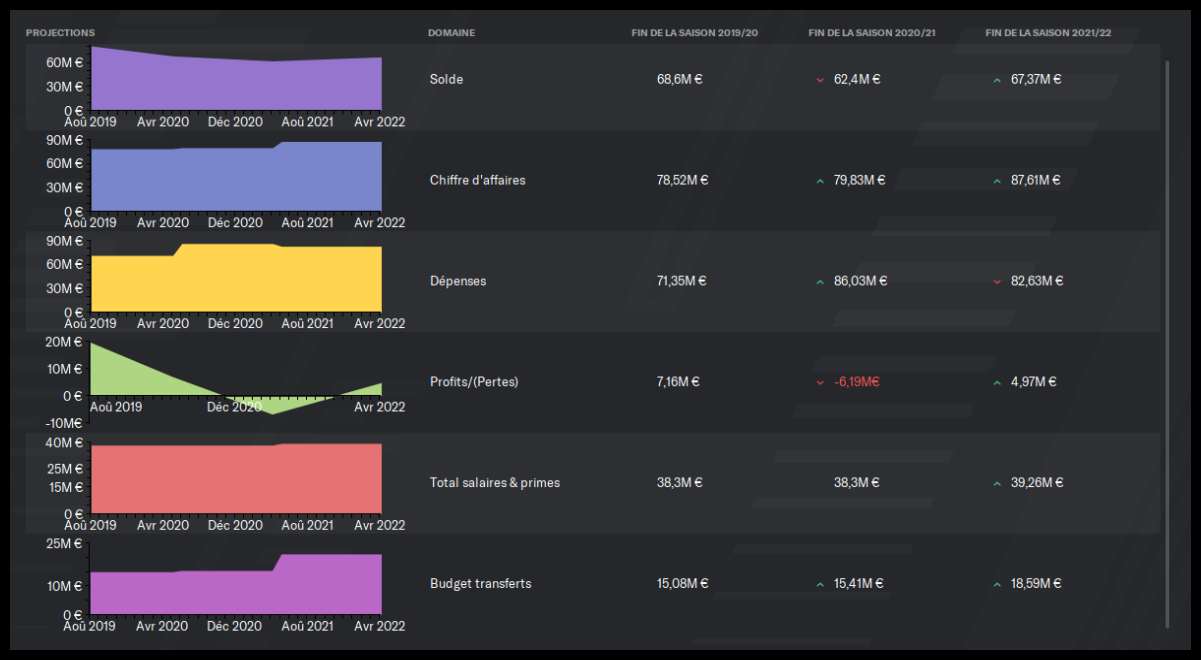
Task: Click the FIN DE LA SAISON 2021/22 header
Action: pos(1048,33)
